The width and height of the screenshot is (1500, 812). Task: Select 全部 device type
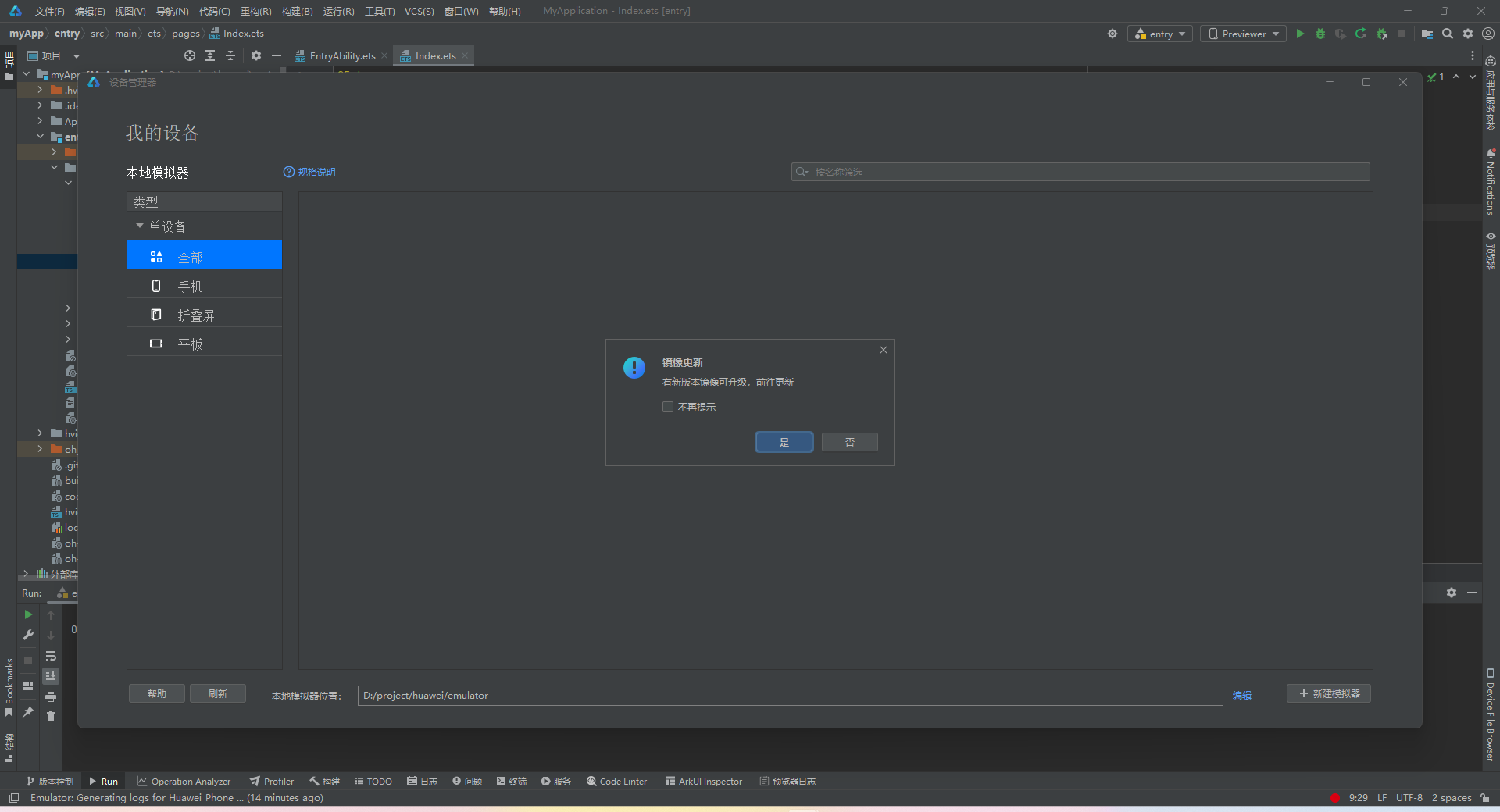205,255
